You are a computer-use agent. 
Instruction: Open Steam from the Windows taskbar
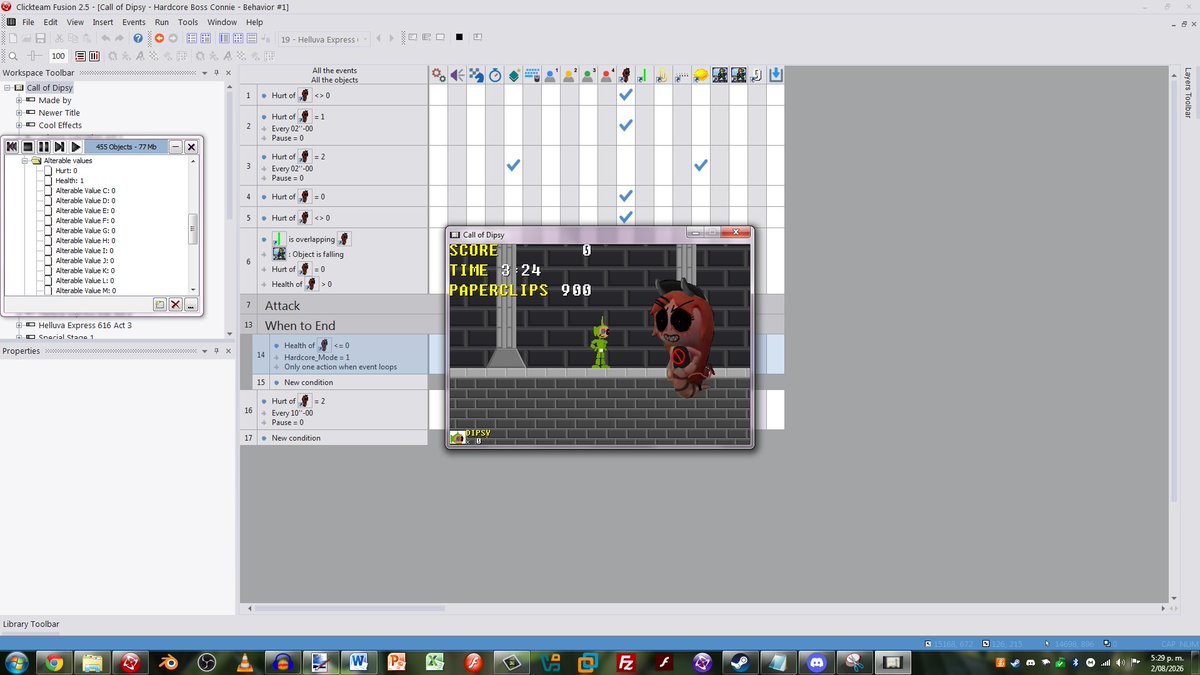(x=740, y=662)
